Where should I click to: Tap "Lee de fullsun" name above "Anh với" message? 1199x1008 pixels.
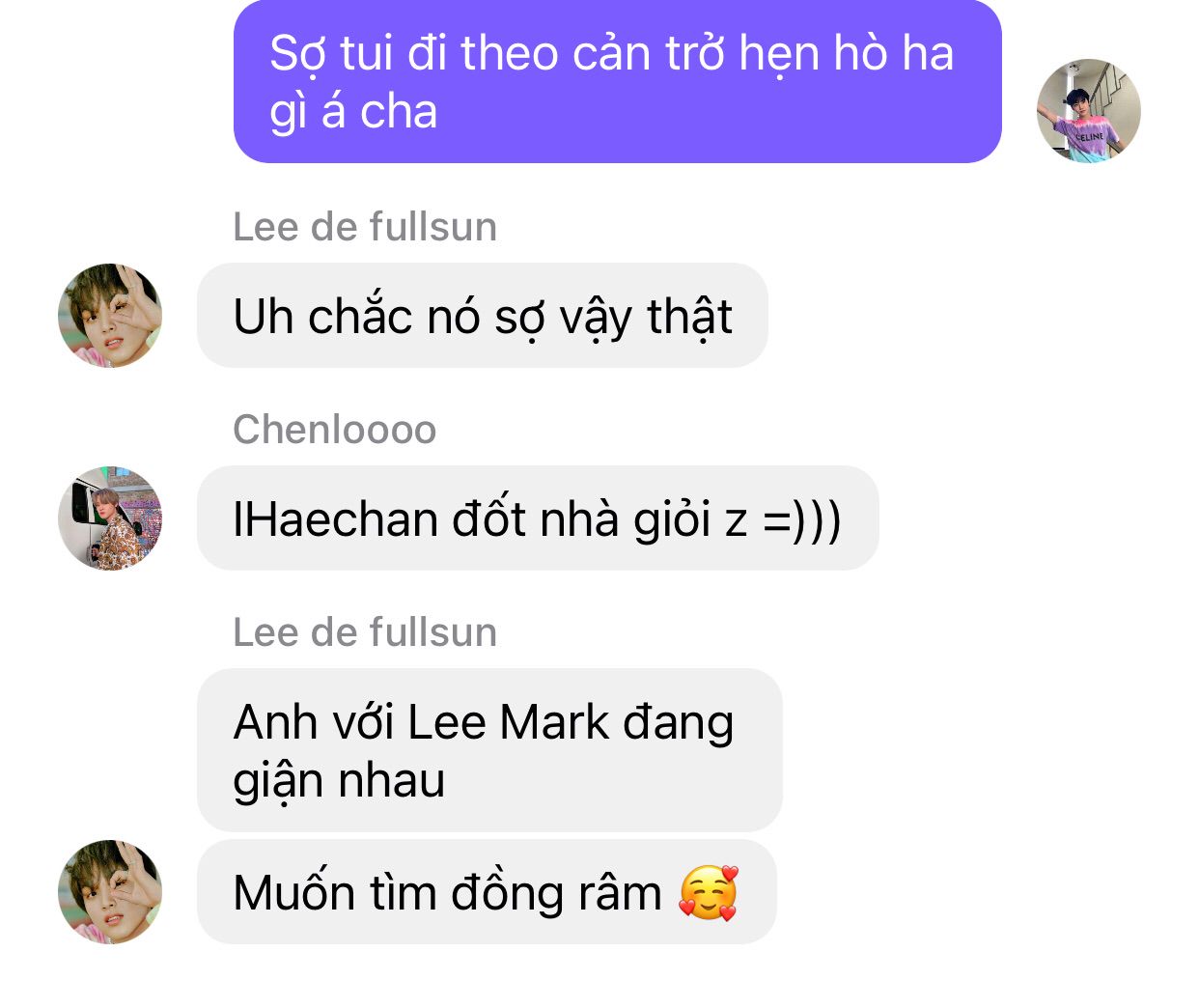(x=365, y=632)
